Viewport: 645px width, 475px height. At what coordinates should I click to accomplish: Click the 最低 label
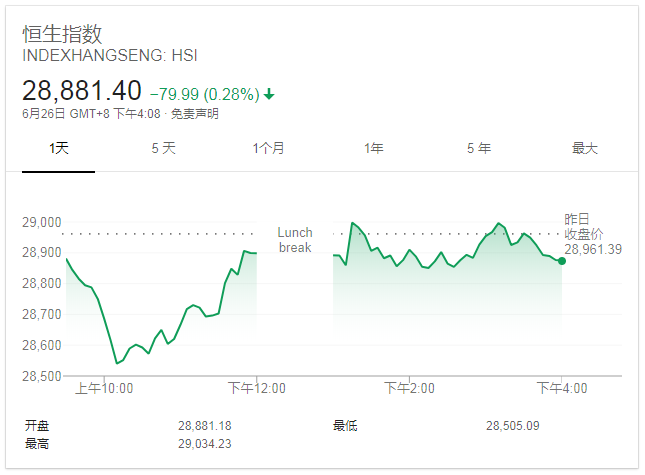pyautogui.click(x=345, y=426)
